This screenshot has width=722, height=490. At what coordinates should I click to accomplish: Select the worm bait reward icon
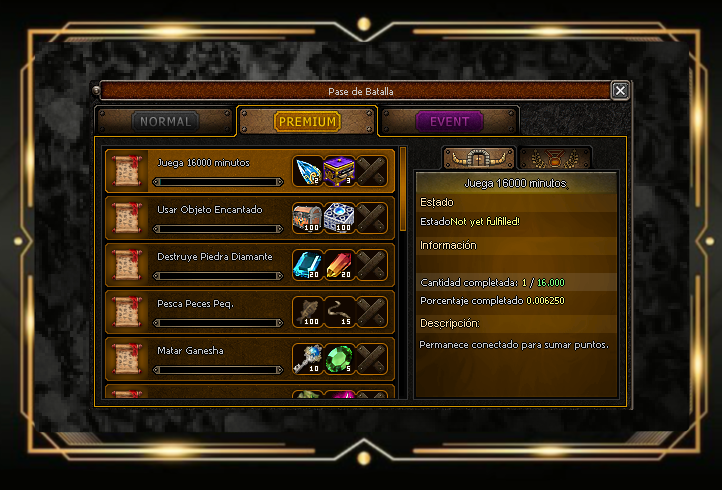tap(339, 312)
